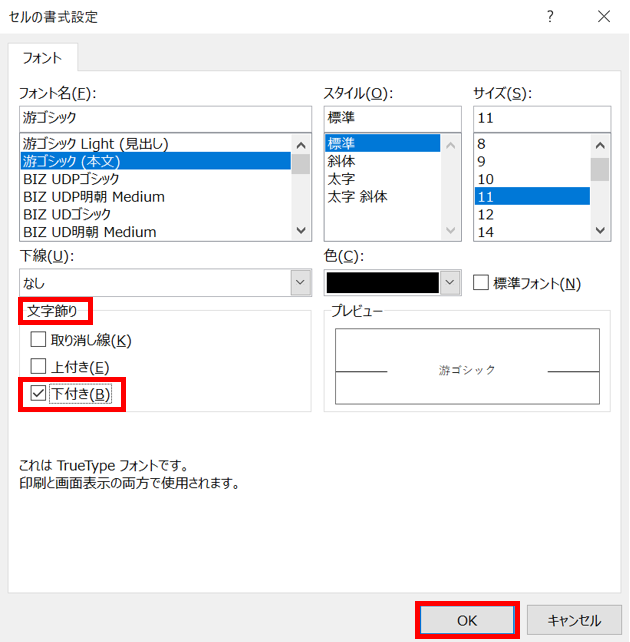Uncheck 下付き checkbox
This screenshot has width=630, height=642.
(38, 393)
